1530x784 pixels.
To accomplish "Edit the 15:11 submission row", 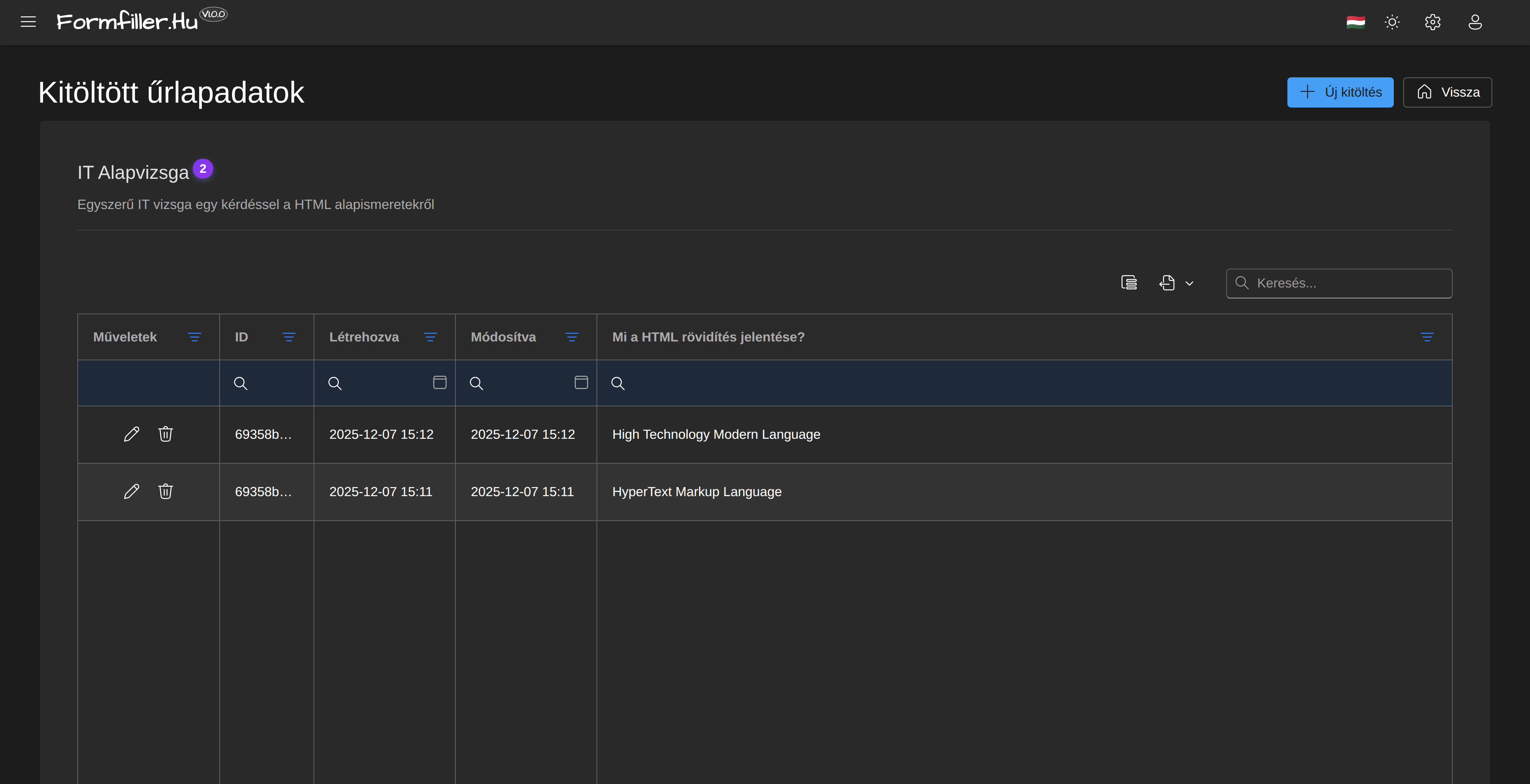I will coord(131,492).
